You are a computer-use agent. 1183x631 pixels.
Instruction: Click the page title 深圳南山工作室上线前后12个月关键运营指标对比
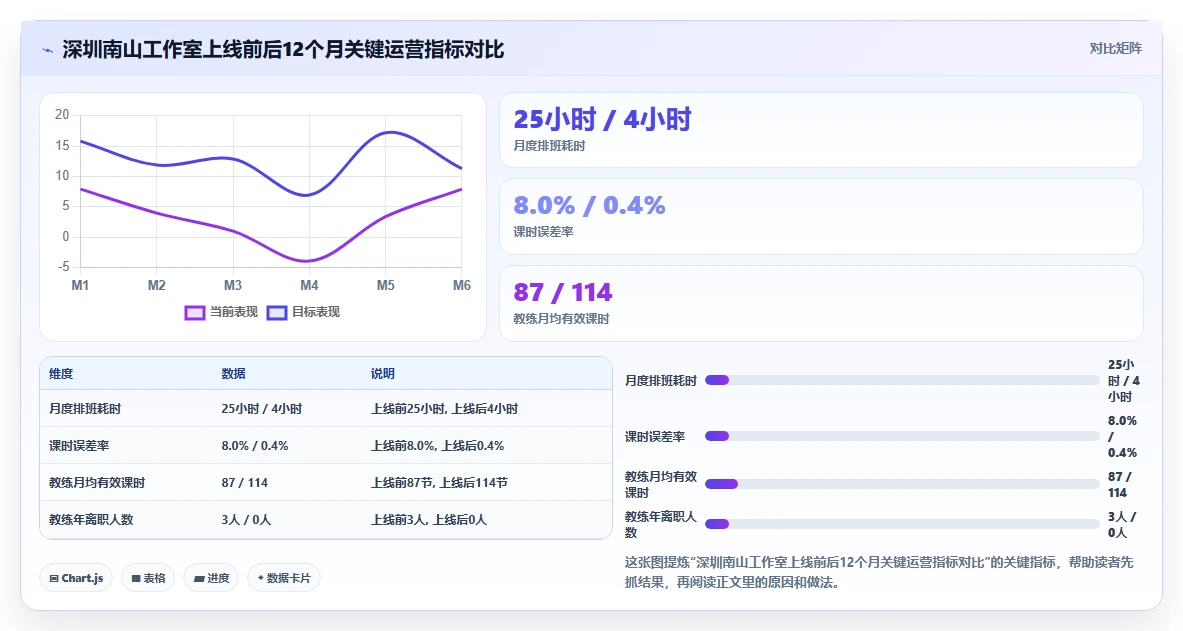tap(283, 50)
